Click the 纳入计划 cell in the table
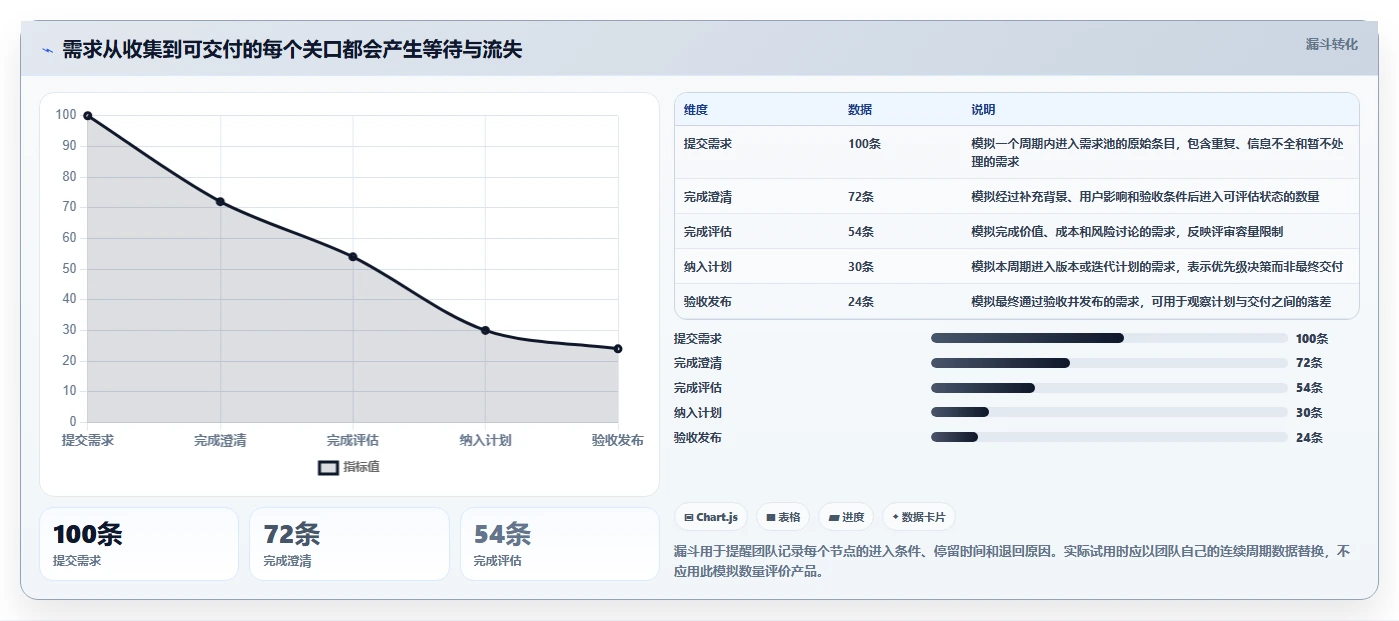 [708, 267]
